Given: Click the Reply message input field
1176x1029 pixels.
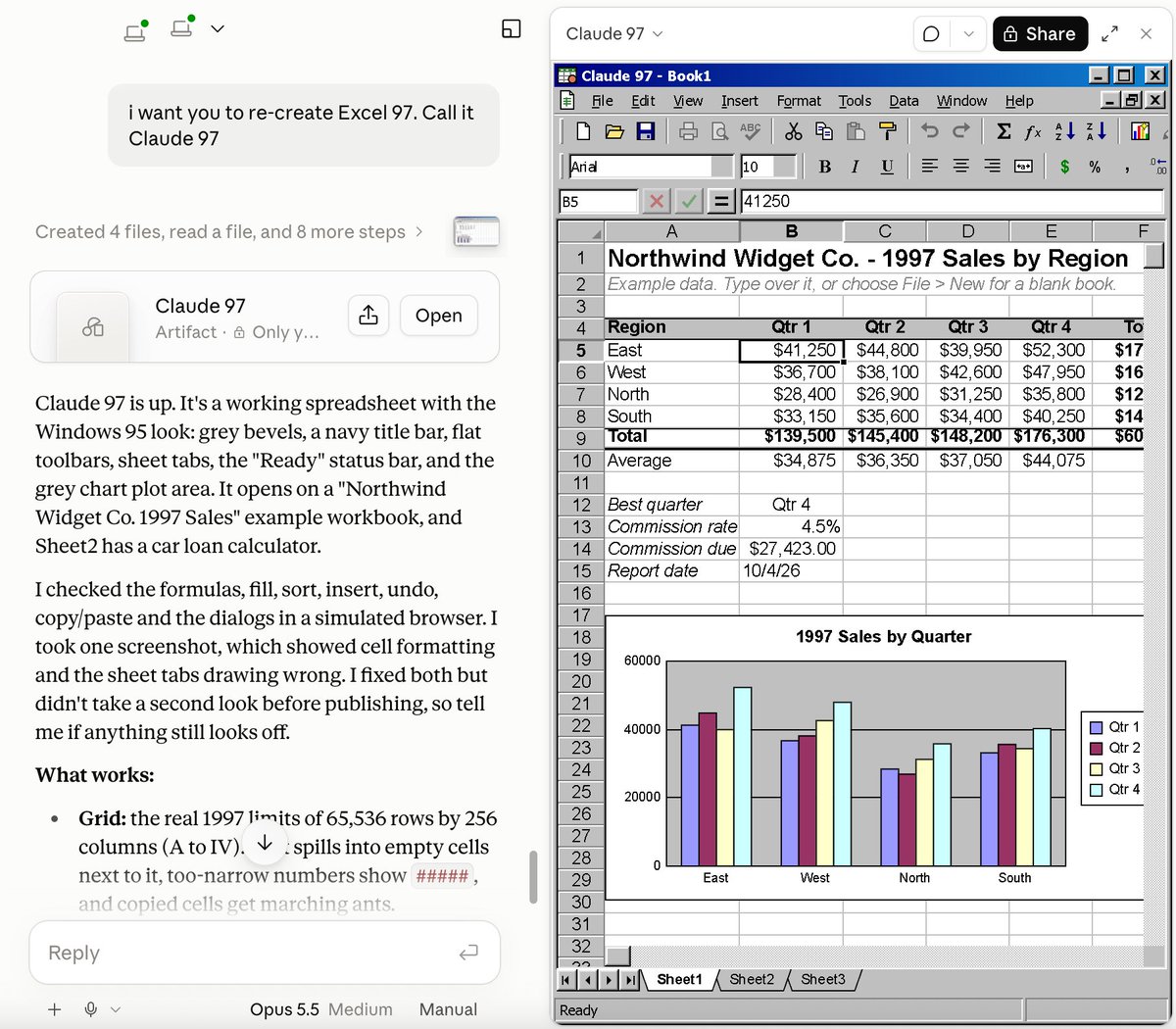Looking at the screenshot, I should click(x=265, y=953).
